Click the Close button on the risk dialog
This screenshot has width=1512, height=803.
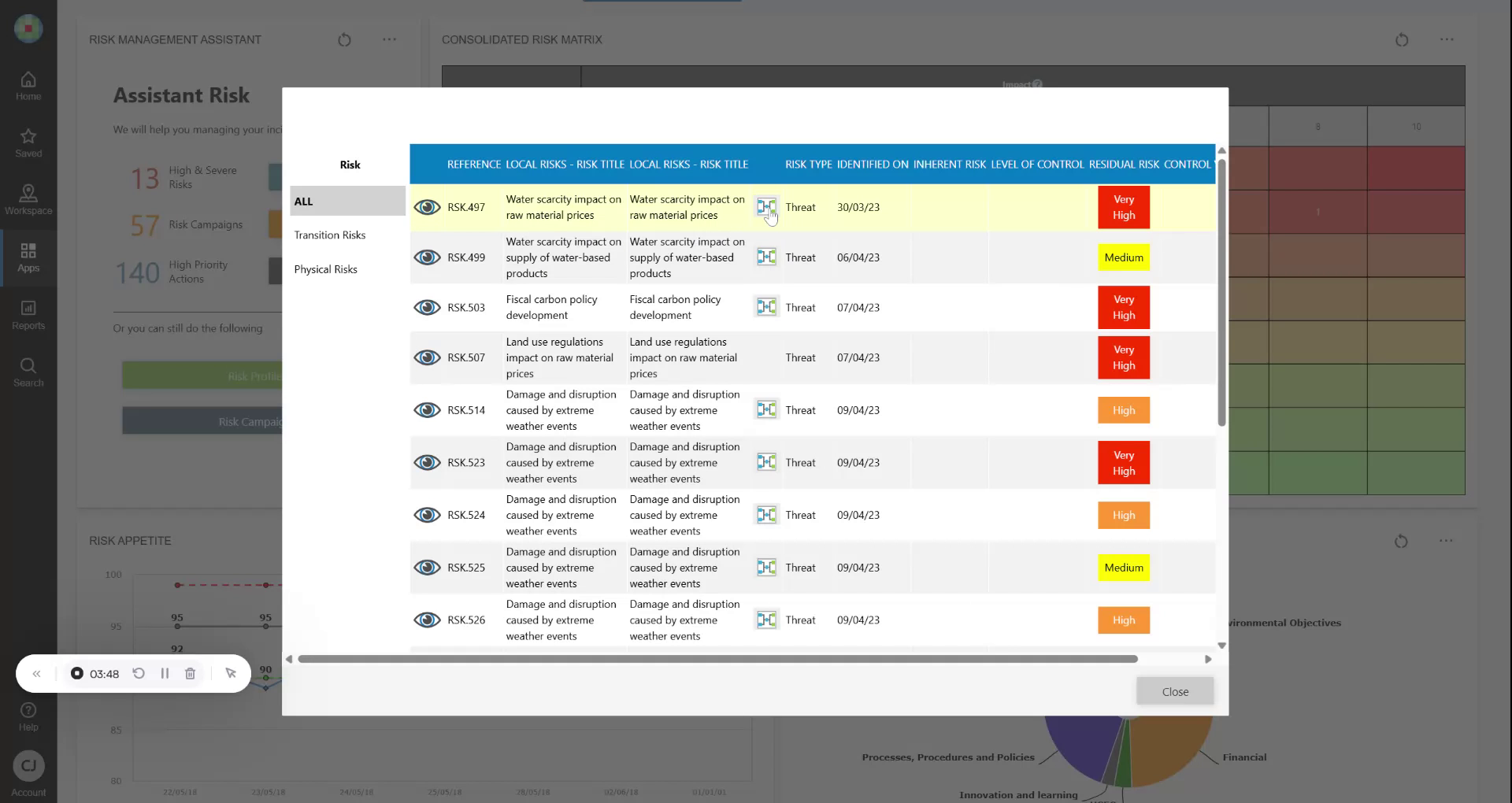click(x=1174, y=690)
